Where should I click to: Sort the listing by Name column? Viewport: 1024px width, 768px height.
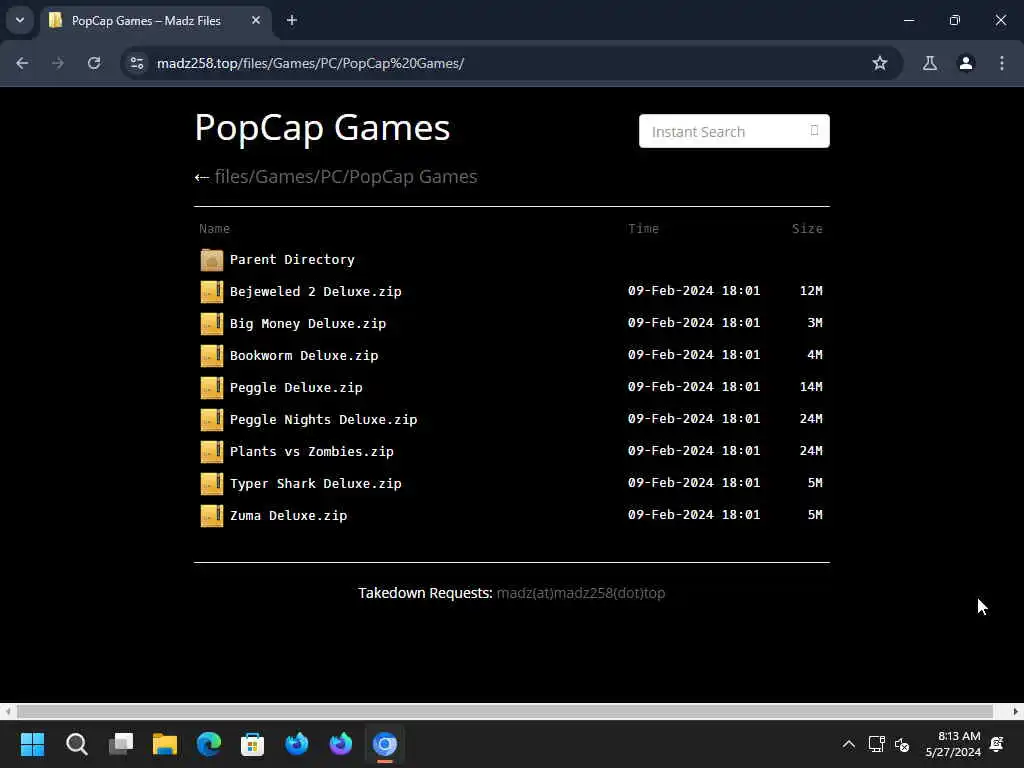[x=214, y=229]
